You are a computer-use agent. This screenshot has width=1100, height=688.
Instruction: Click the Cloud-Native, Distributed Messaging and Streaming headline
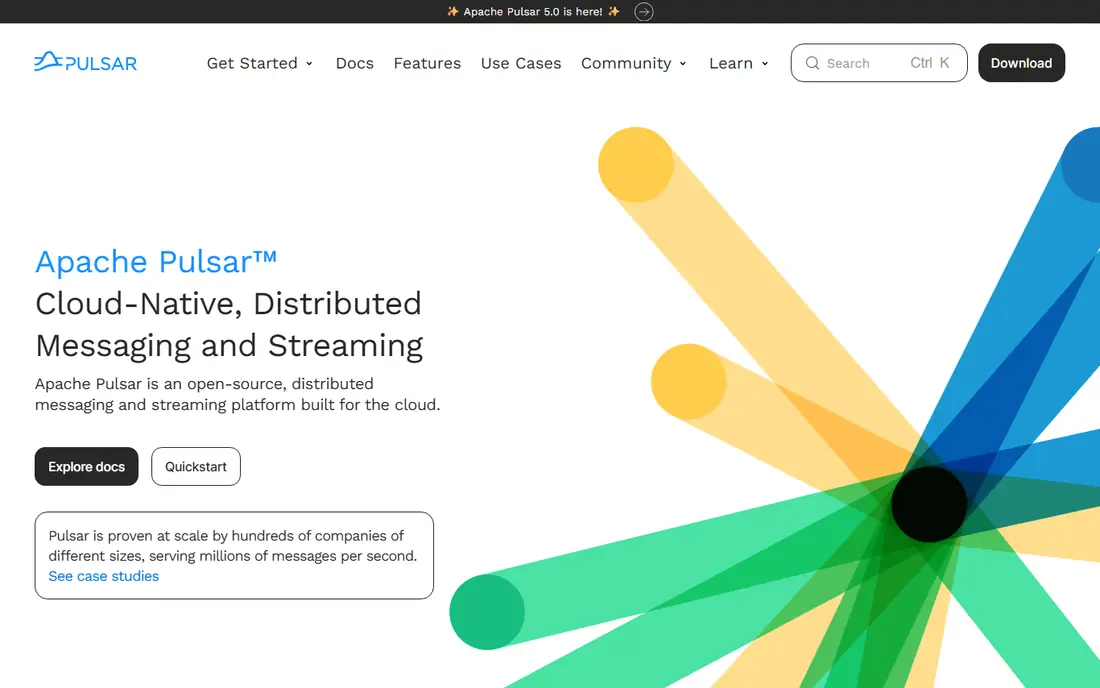pos(229,325)
